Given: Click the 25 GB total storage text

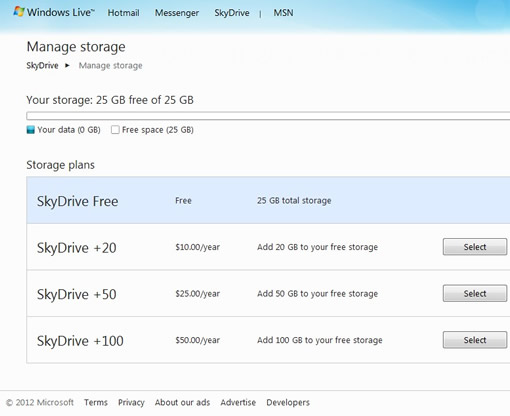Looking at the screenshot, I should coord(294,201).
